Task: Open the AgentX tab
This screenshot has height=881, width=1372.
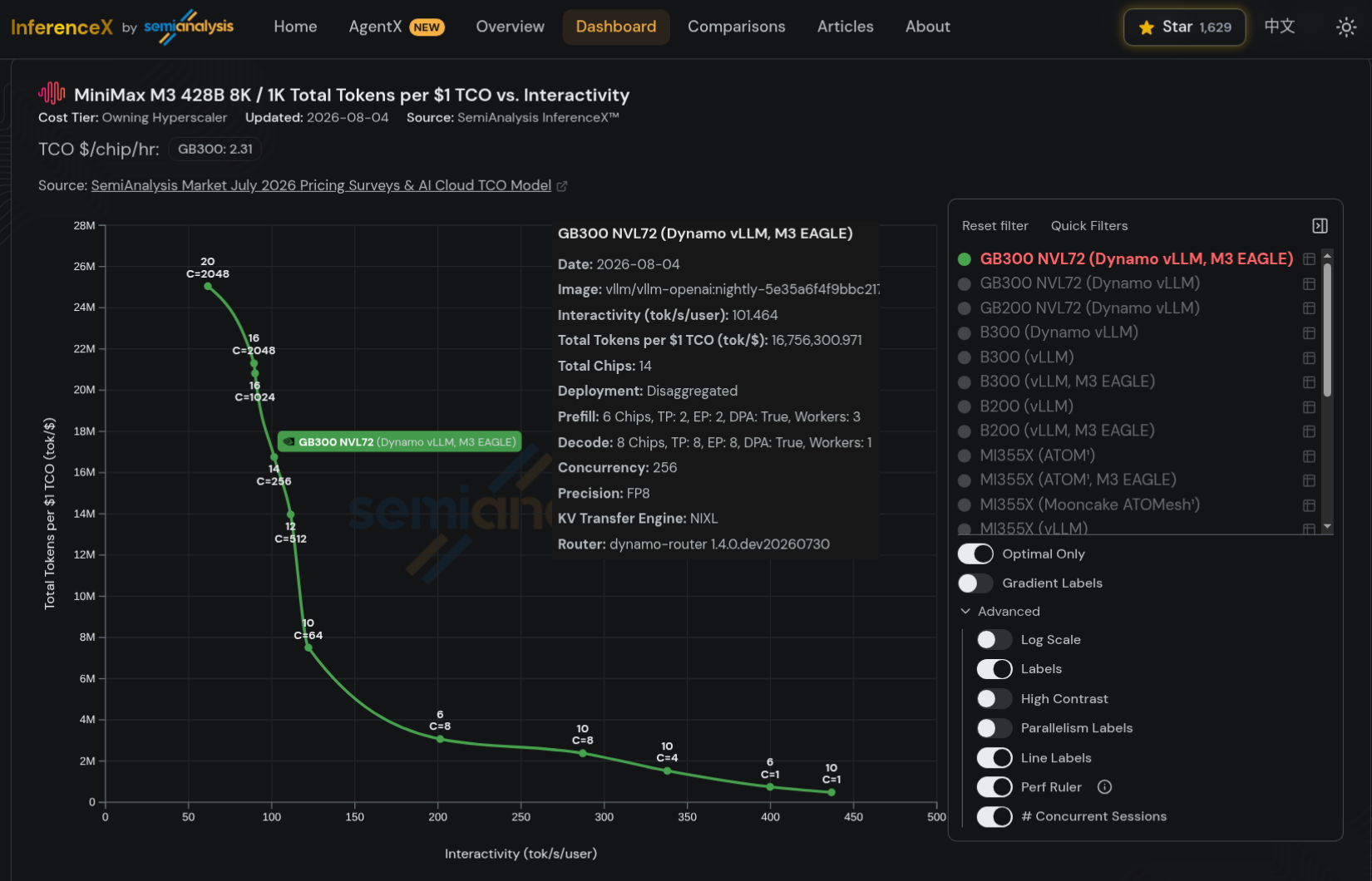Action: click(397, 27)
